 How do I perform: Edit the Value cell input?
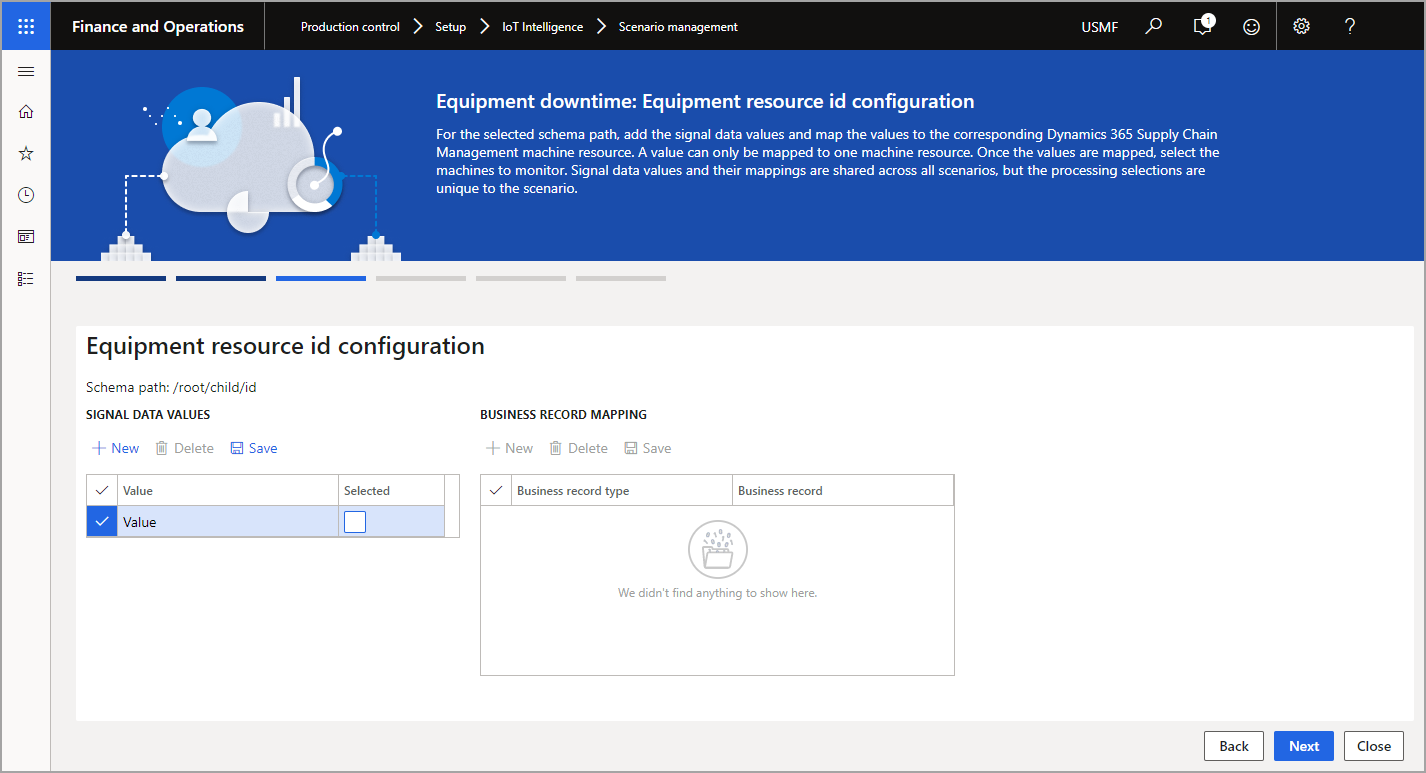[x=228, y=522]
